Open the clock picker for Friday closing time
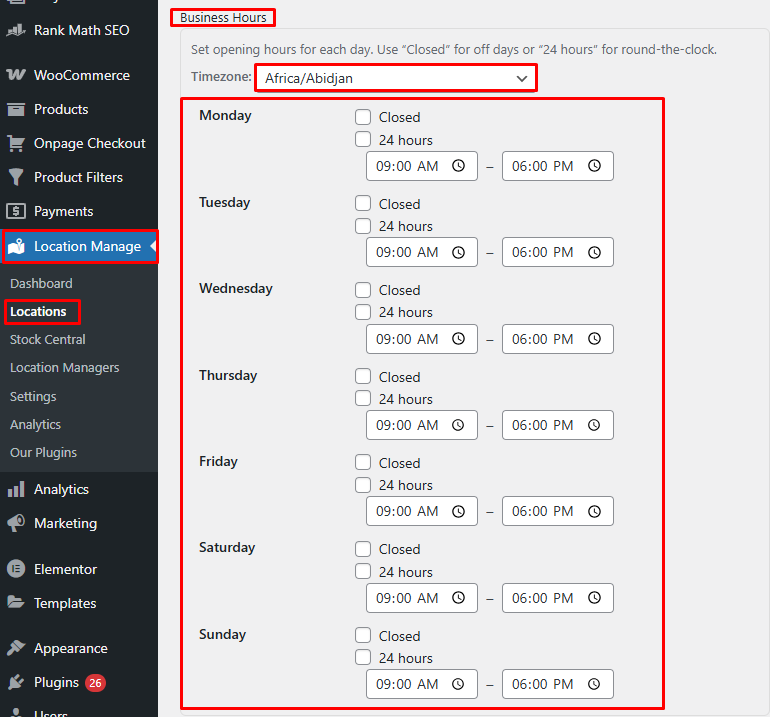 [x=594, y=511]
